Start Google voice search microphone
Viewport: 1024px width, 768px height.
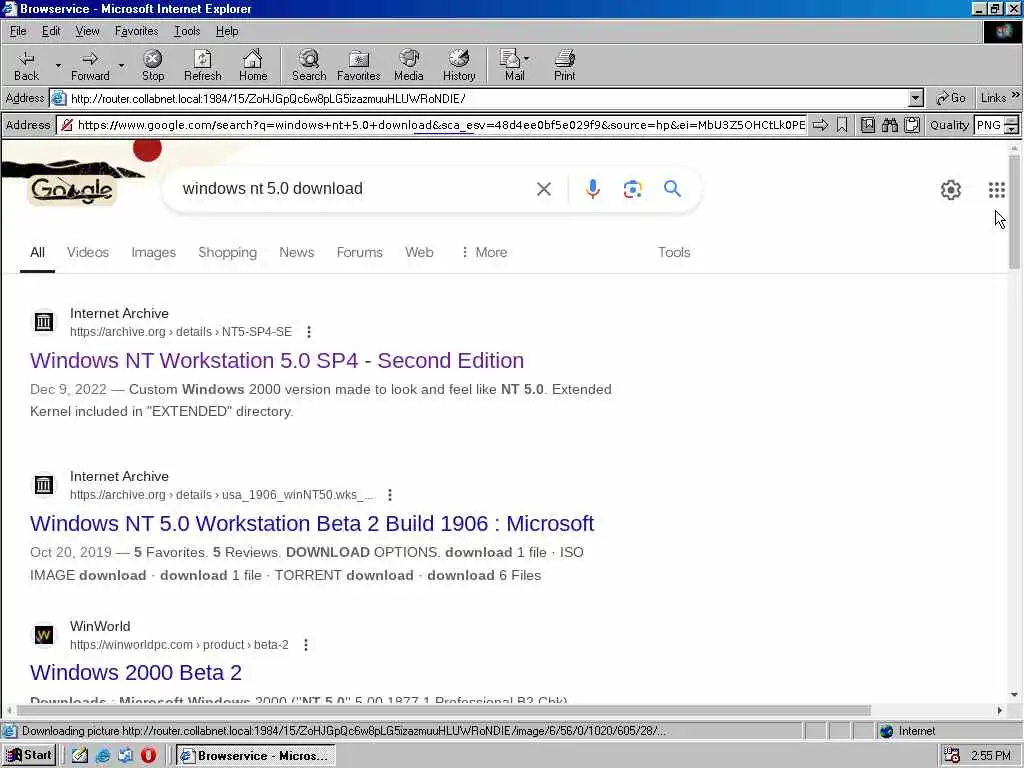(x=592, y=189)
